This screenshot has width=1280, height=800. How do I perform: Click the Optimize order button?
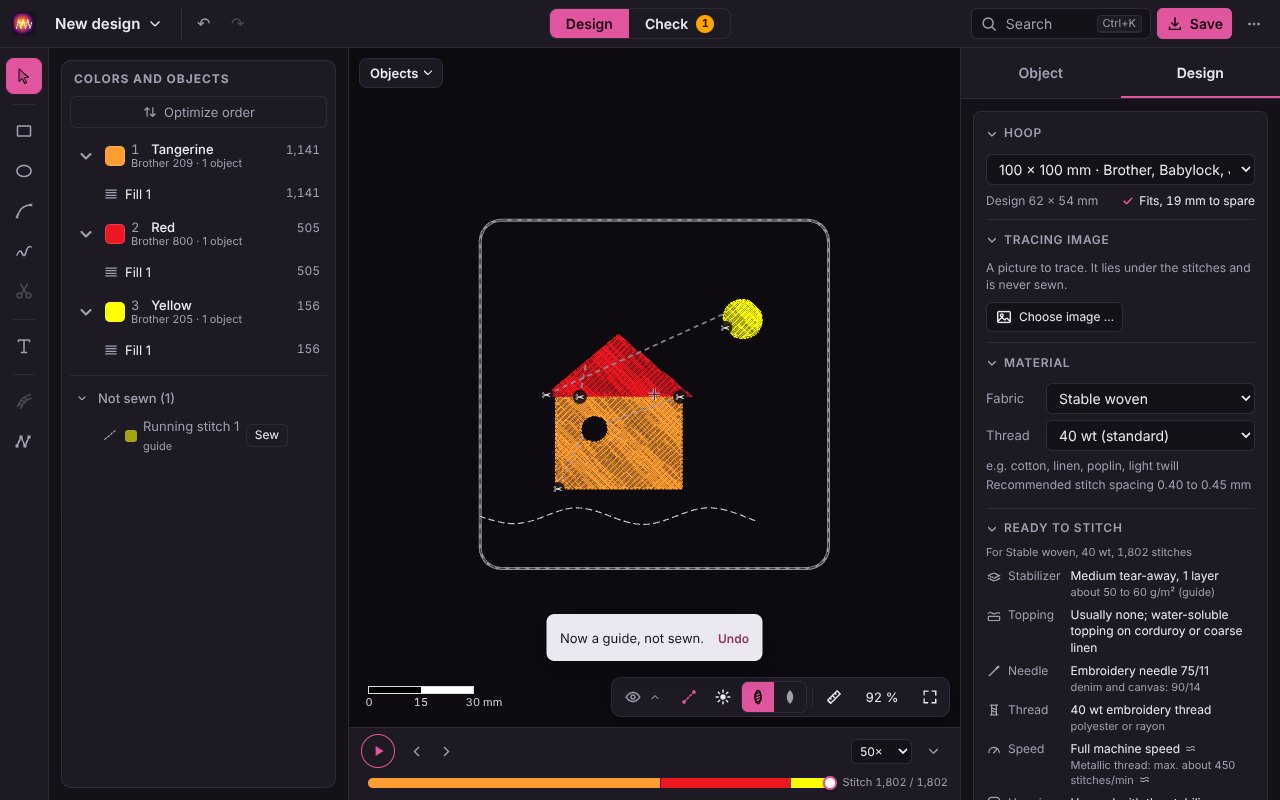pos(198,112)
